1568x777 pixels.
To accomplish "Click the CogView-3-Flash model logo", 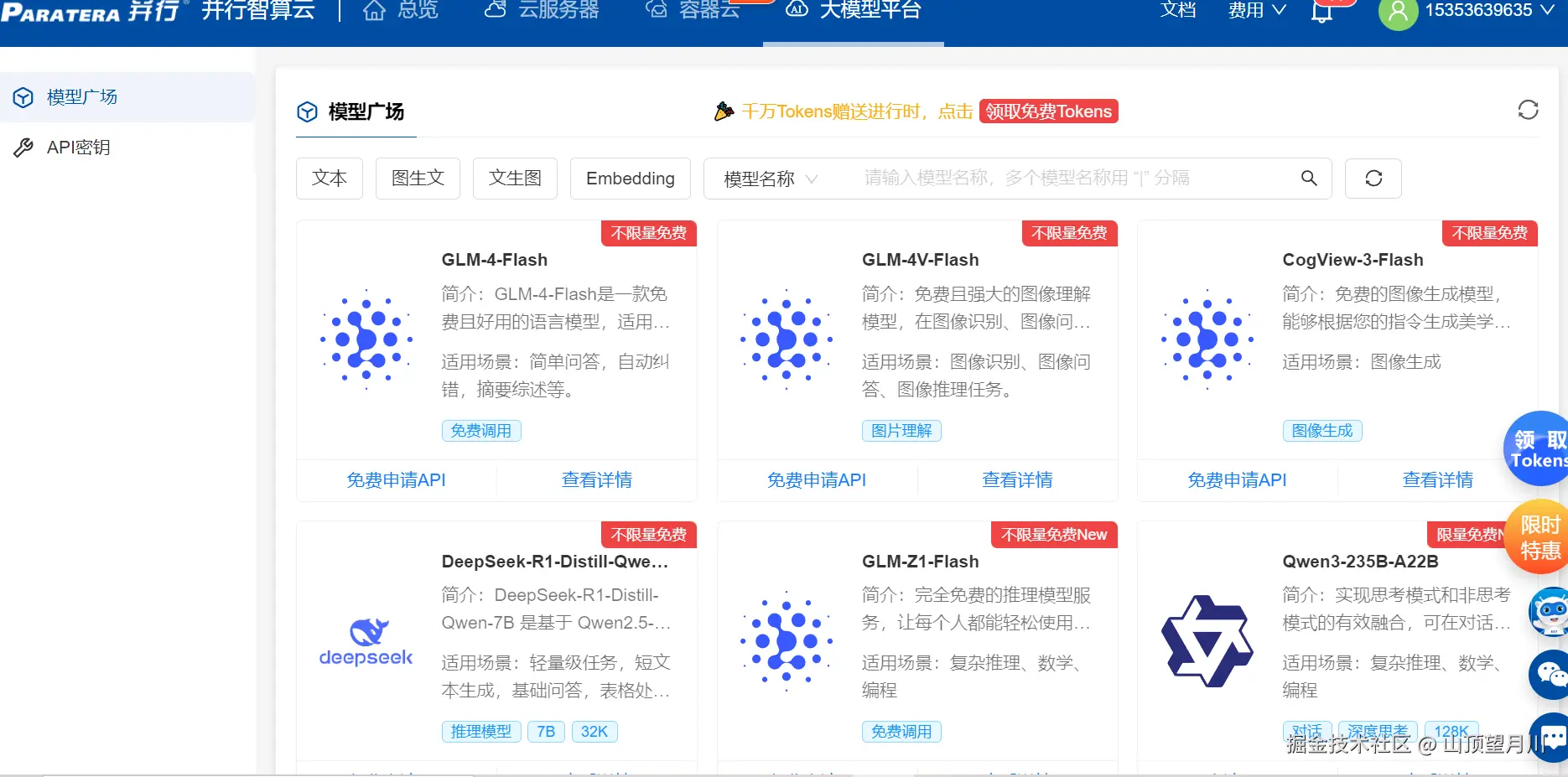I will [1207, 339].
